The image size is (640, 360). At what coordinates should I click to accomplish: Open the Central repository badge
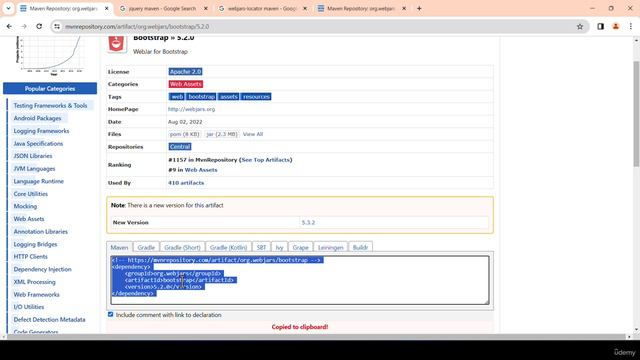[180, 147]
